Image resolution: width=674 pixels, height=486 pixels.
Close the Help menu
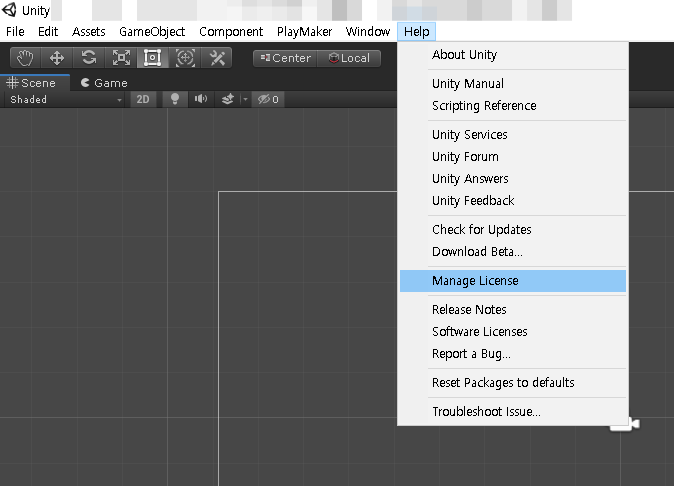click(x=417, y=32)
